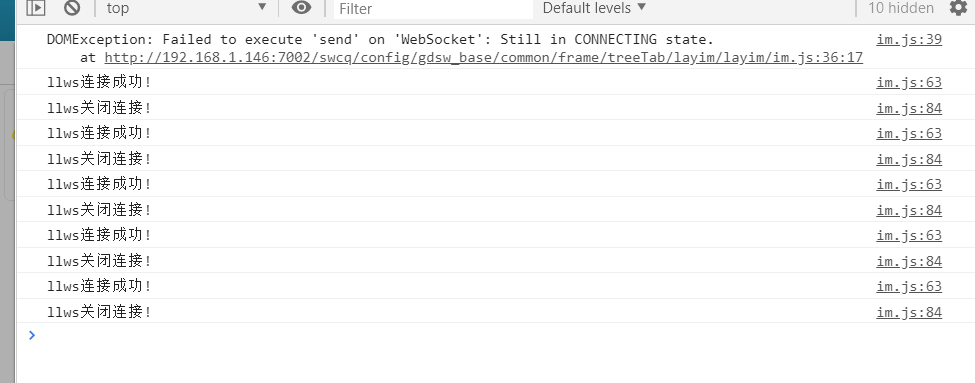This screenshot has width=975, height=383.
Task: Select the last 'llws关闭连接' log entry
Action: (x=99, y=311)
